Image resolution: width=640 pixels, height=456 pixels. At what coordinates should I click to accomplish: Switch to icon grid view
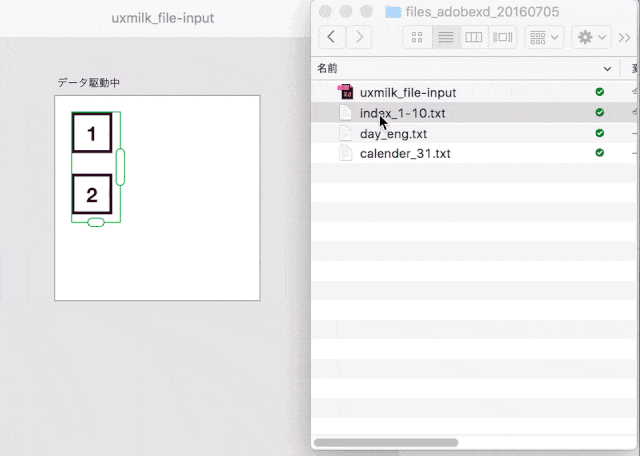417,38
